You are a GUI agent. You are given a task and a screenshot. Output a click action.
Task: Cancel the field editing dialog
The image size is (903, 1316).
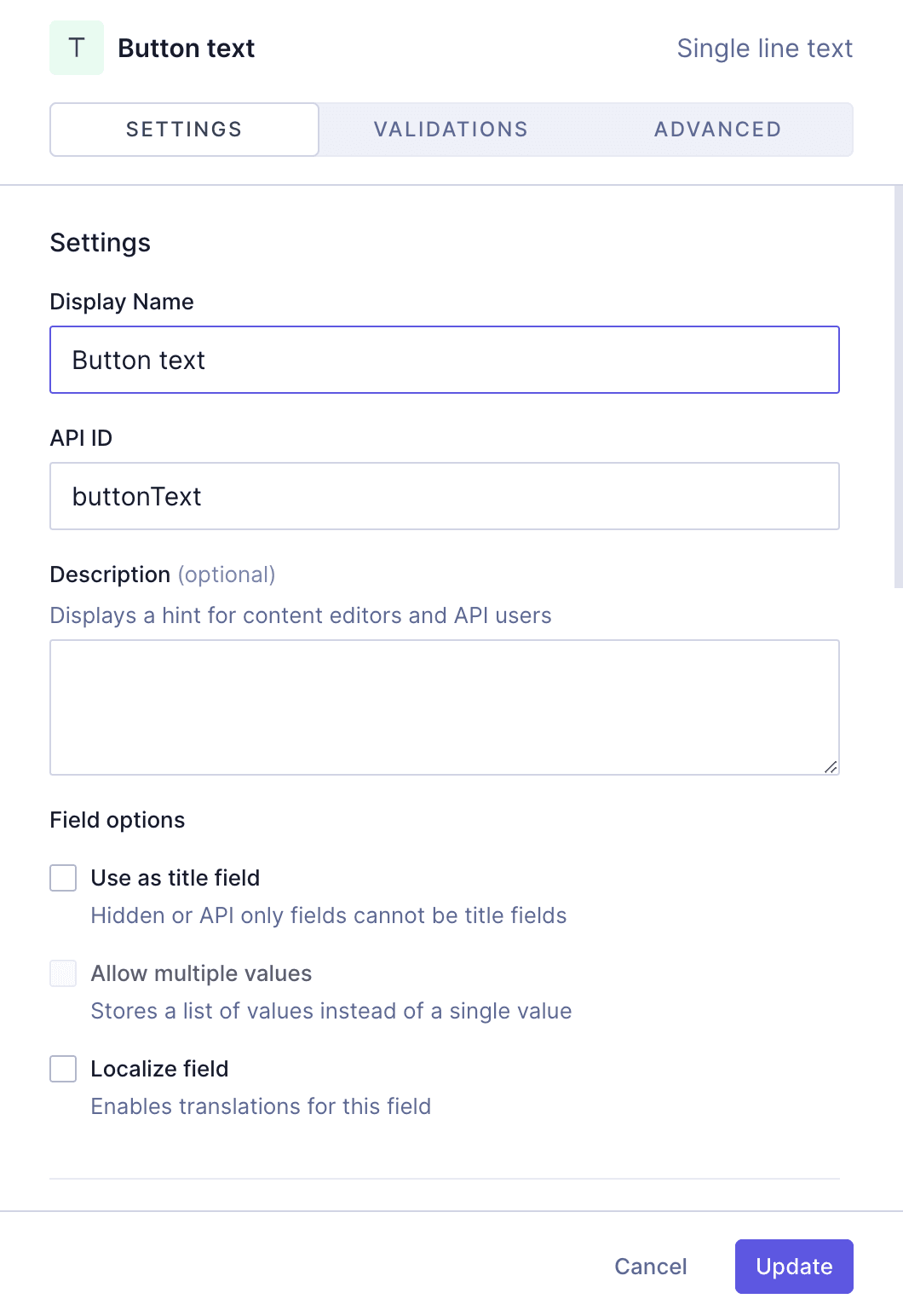(x=650, y=1267)
